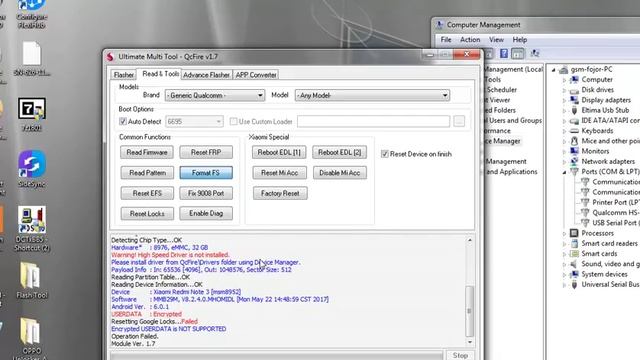The image size is (640, 360).
Task: Open File menu in Computer Management
Action: pos(446,40)
